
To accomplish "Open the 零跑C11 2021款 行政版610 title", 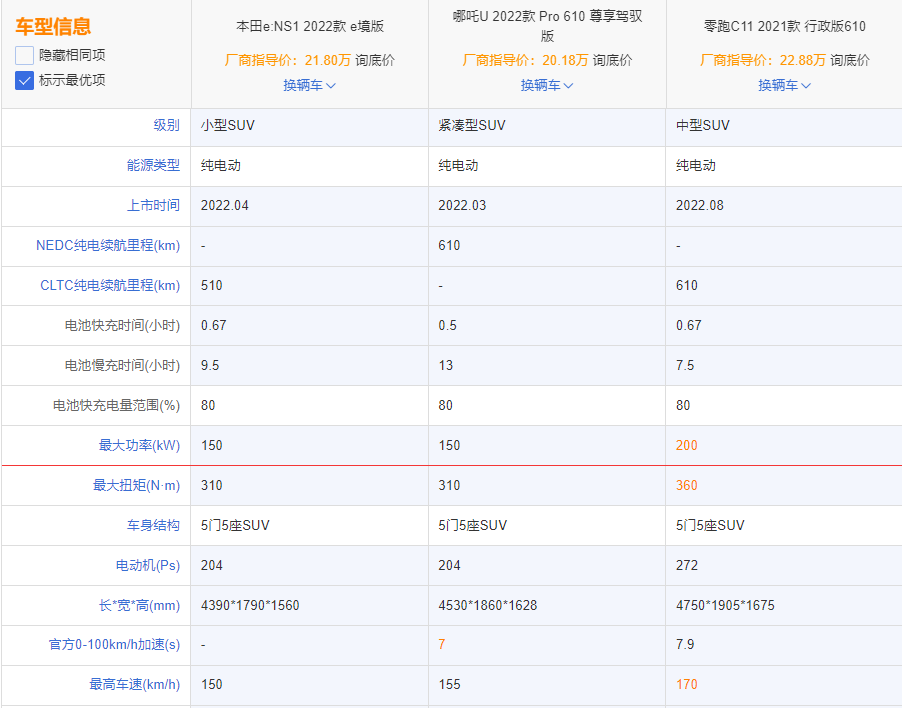I will (784, 27).
